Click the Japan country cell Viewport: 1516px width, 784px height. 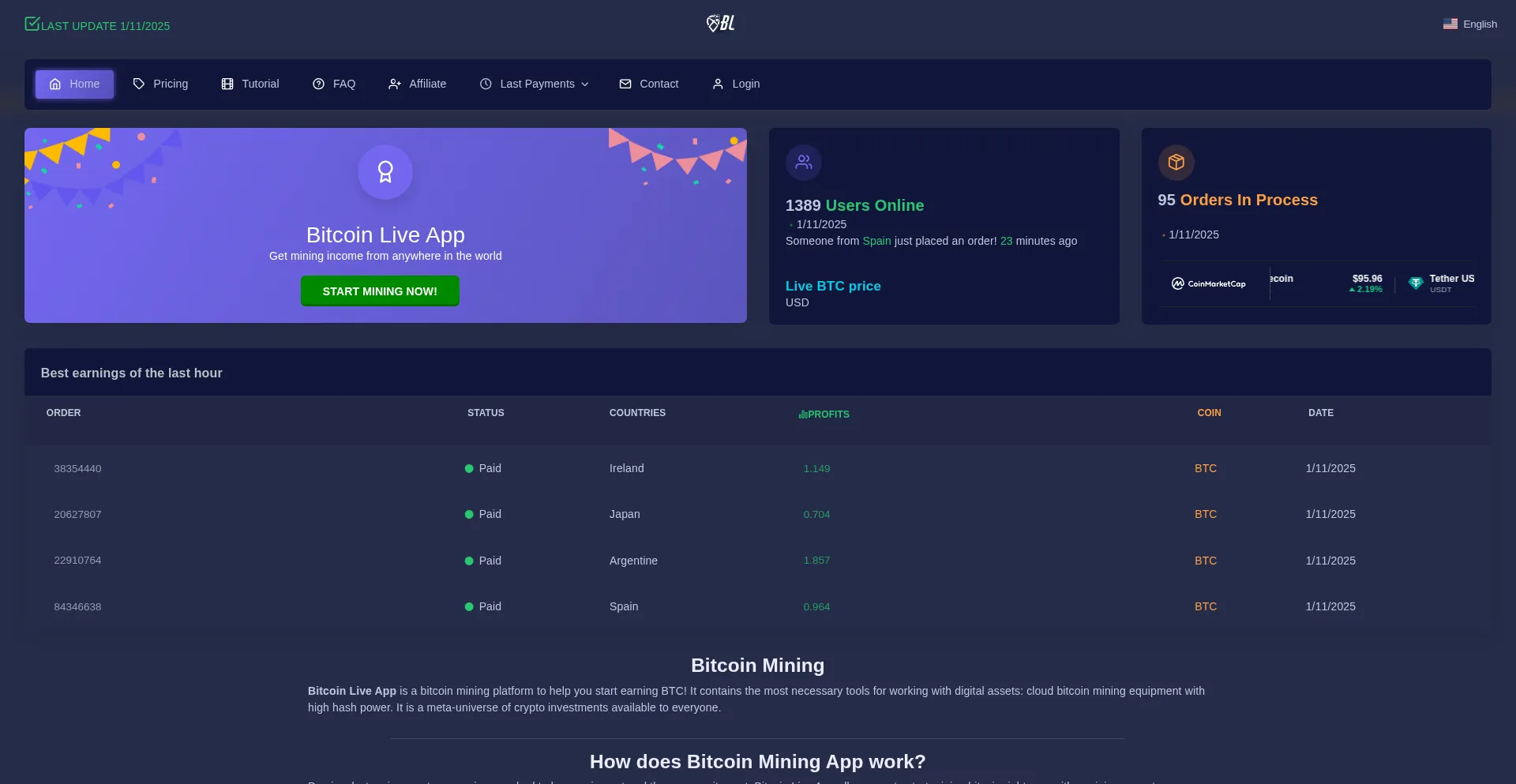[625, 514]
